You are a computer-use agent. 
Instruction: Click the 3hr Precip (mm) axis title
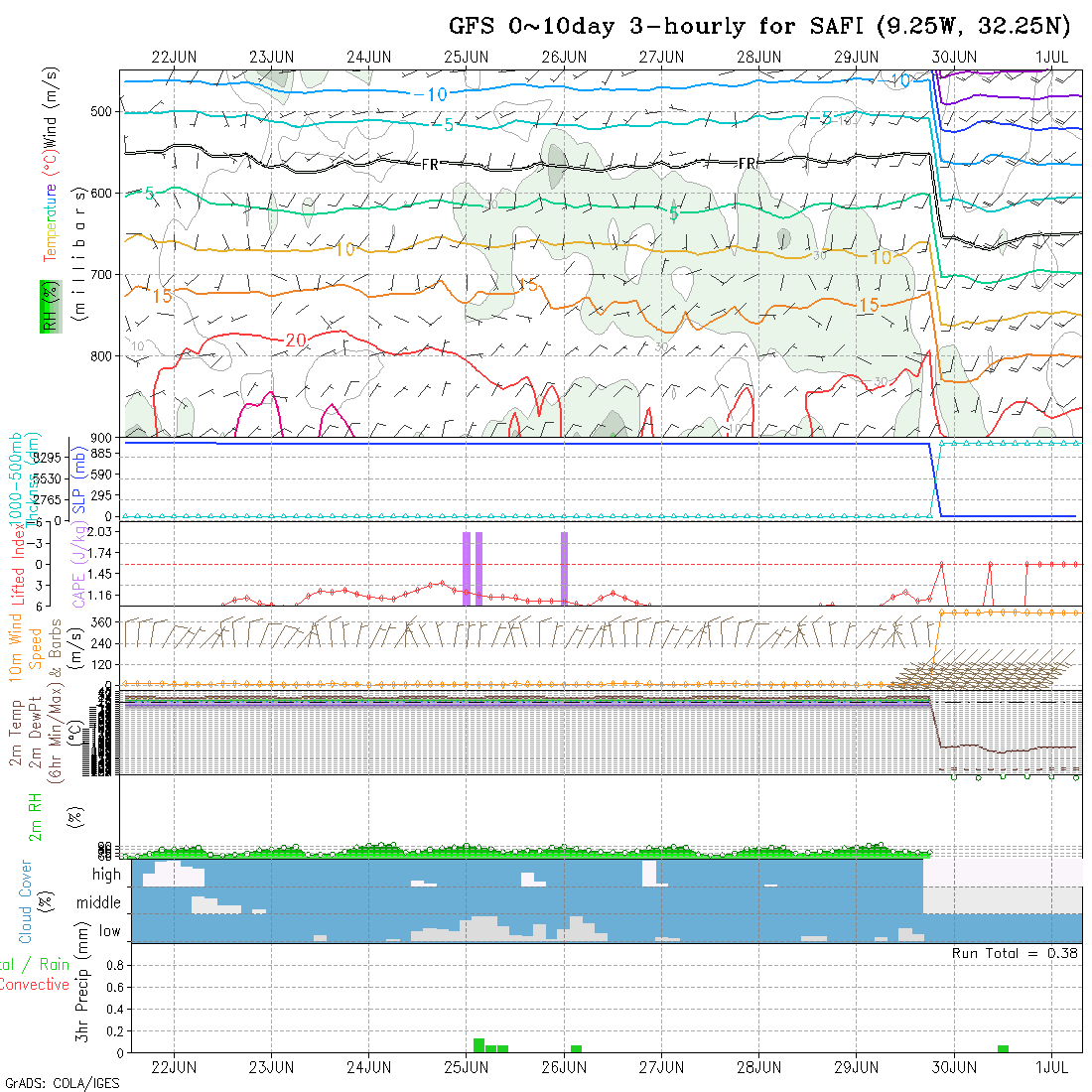click(82, 983)
